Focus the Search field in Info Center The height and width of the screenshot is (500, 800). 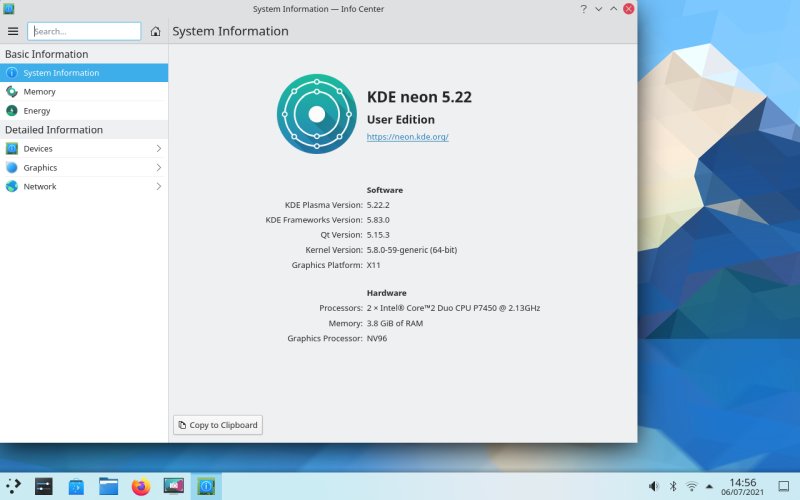pyautogui.click(x=84, y=32)
